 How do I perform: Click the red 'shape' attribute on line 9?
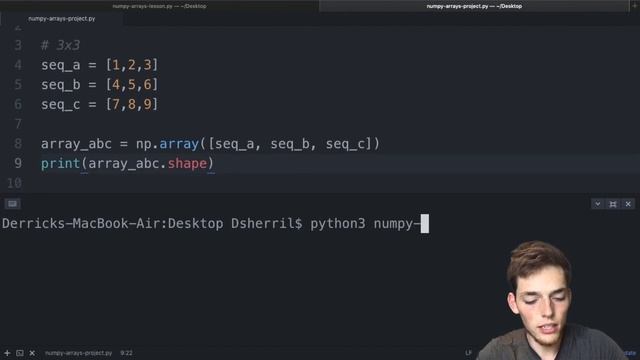[x=187, y=163]
